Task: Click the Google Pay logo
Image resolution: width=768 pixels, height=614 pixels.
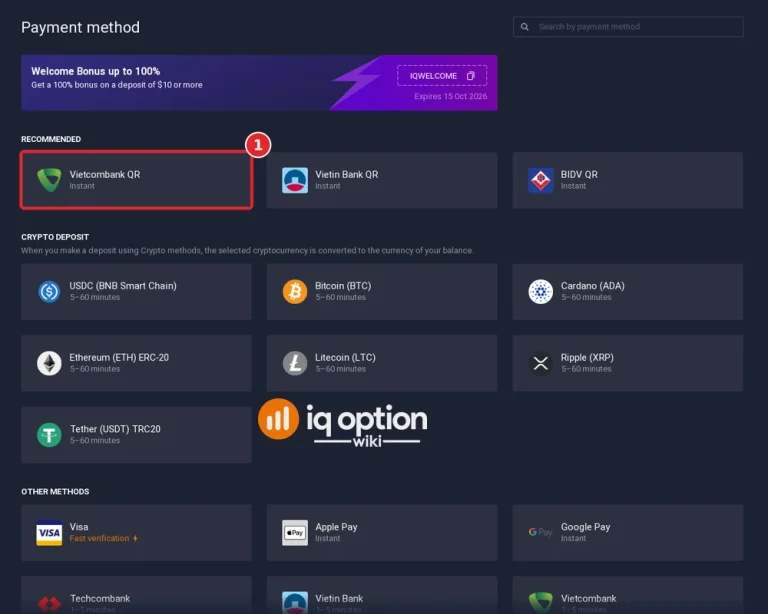Action: (x=540, y=532)
